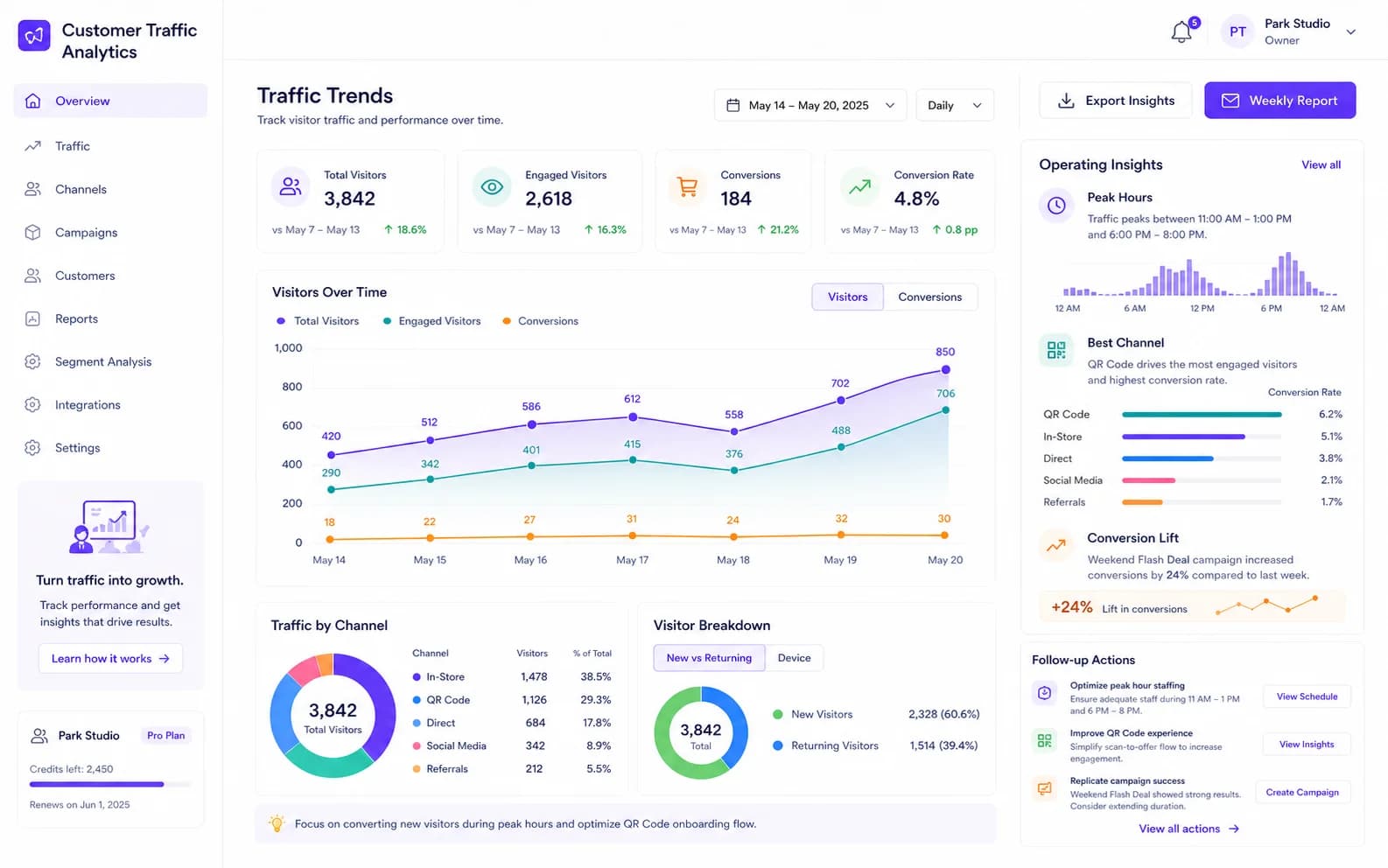The width and height of the screenshot is (1388, 868).
Task: Toggle the Engaged Visitors legend item
Action: (x=431, y=321)
